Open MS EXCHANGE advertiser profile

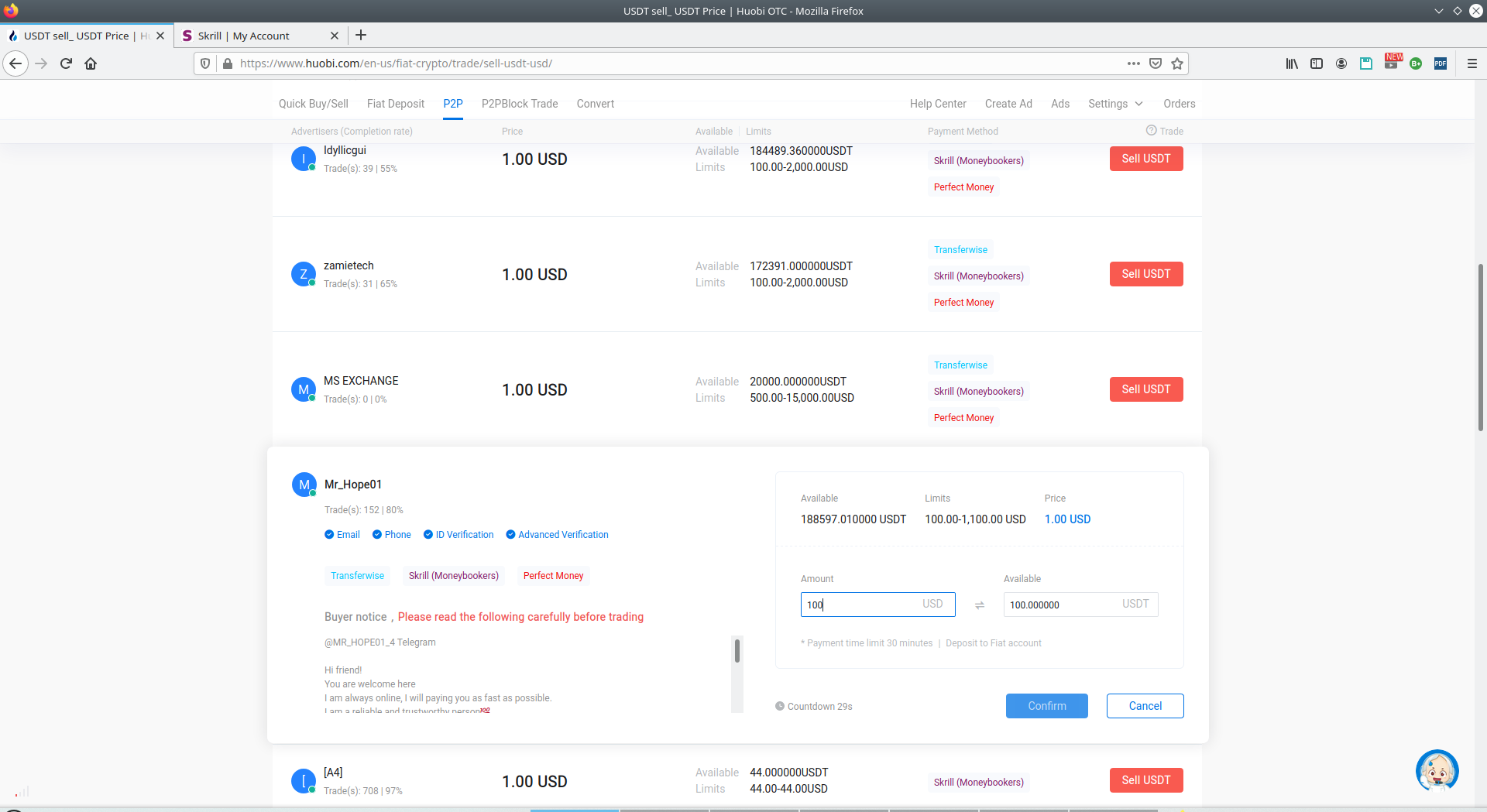[x=361, y=381]
